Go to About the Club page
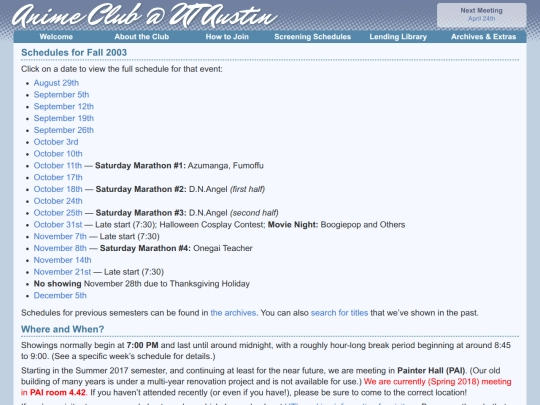Image resolution: width=540 pixels, height=405 pixels. (142, 37)
